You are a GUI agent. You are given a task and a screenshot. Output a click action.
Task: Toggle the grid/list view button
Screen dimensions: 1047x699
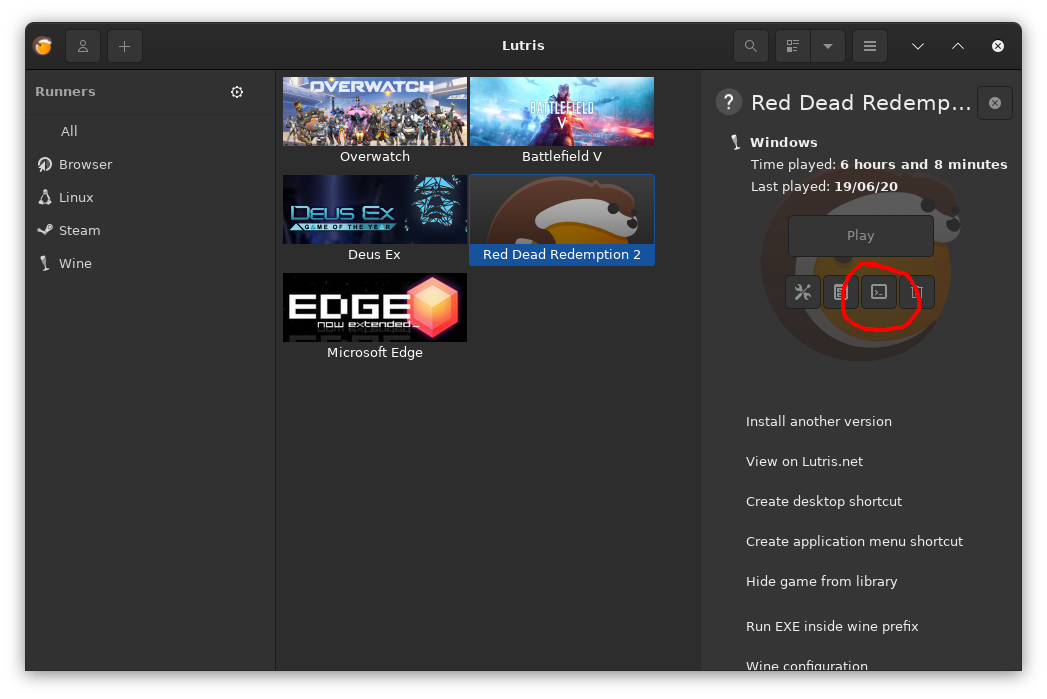(x=793, y=46)
